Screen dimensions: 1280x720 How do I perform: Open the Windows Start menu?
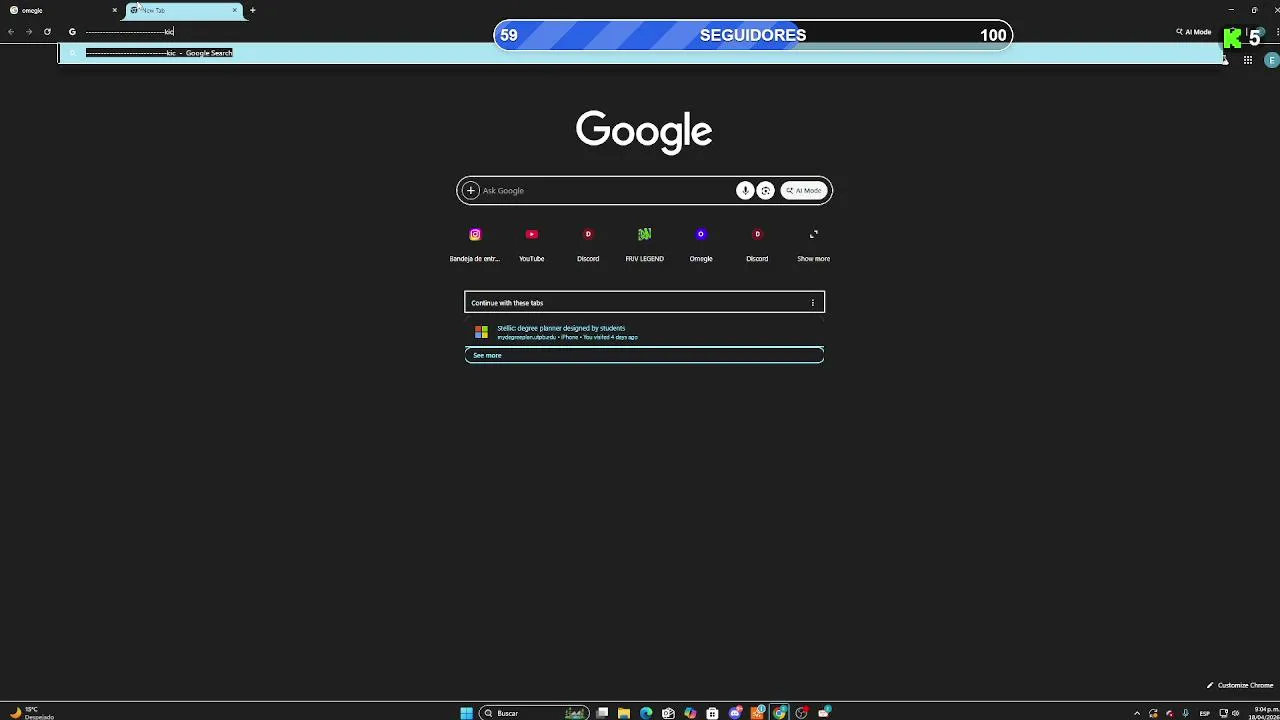pyautogui.click(x=466, y=713)
